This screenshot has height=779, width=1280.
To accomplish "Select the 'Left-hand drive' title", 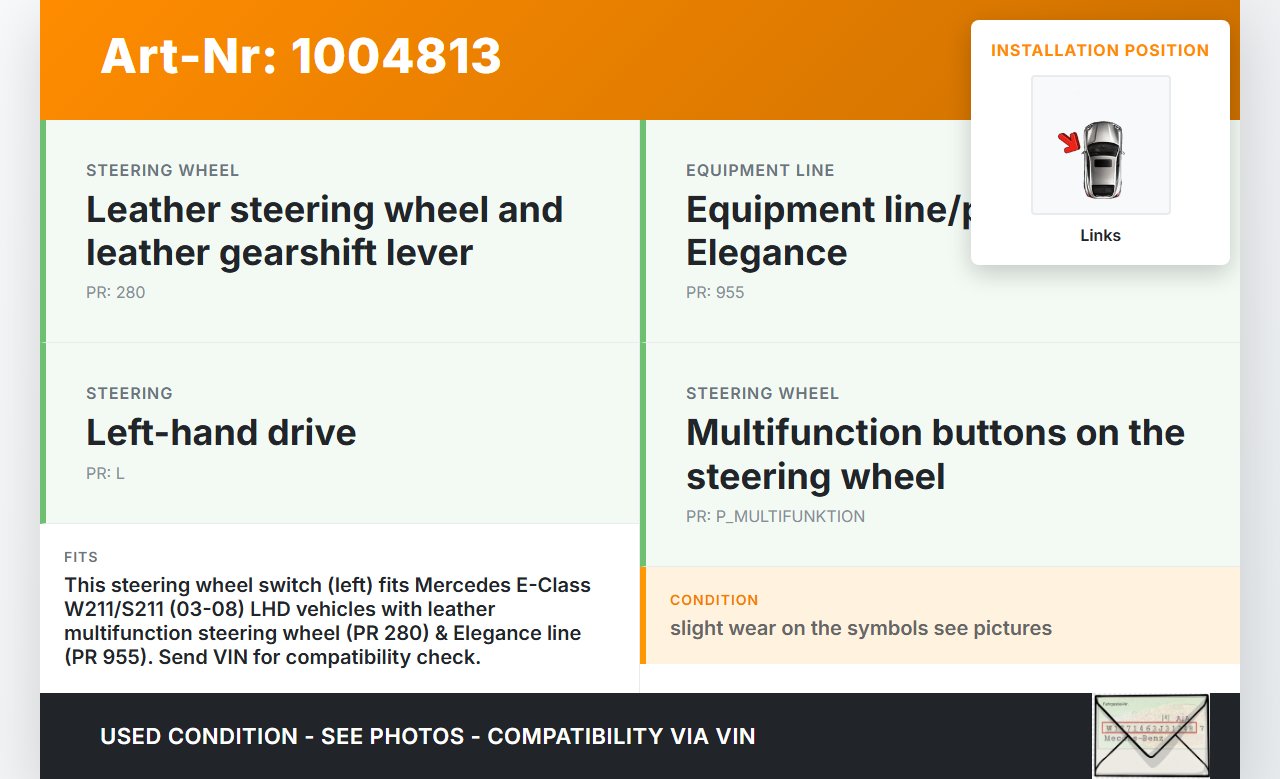I will click(221, 432).
